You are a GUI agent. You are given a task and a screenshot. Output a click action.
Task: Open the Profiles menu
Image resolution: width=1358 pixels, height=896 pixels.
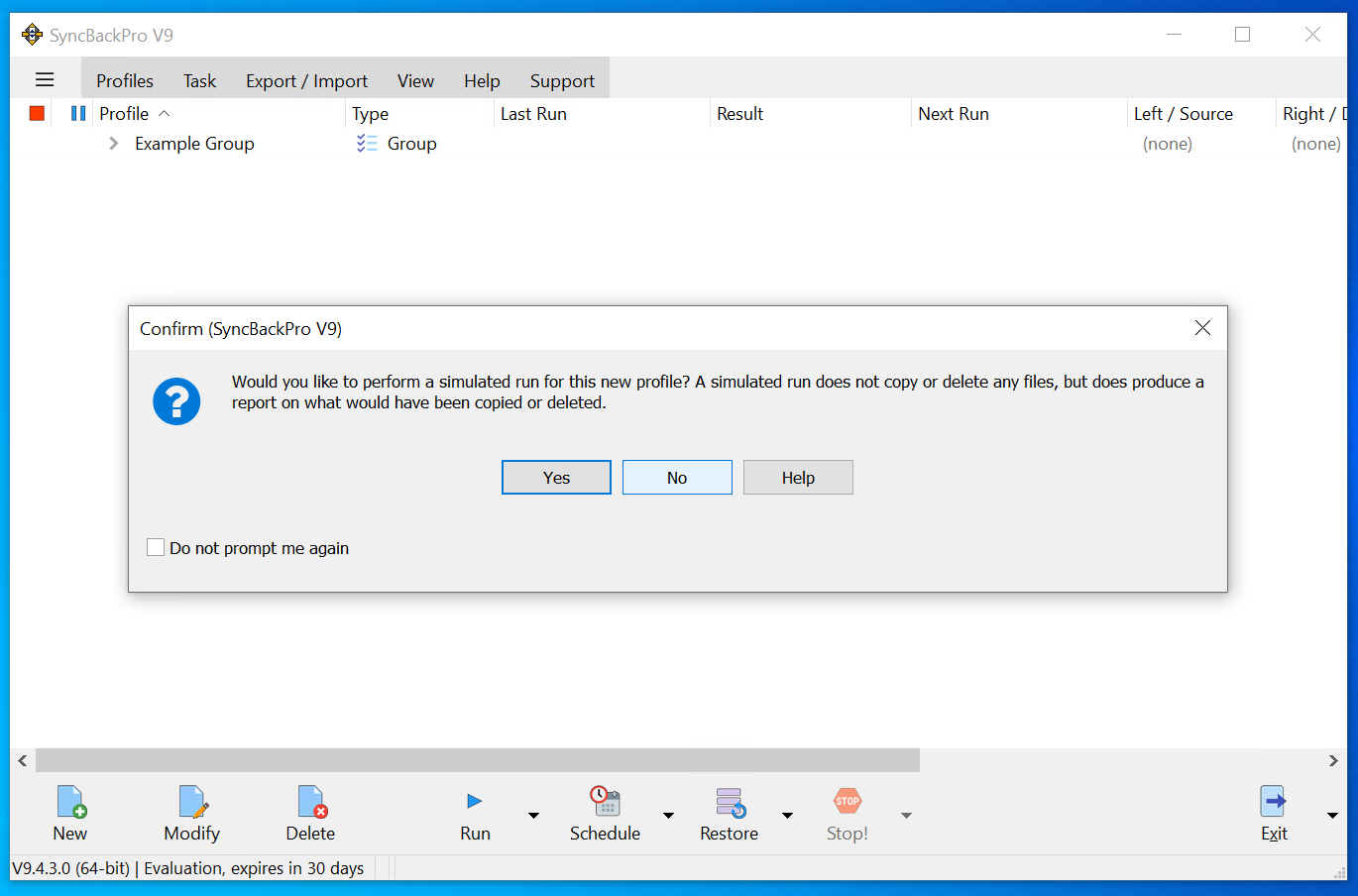click(125, 81)
